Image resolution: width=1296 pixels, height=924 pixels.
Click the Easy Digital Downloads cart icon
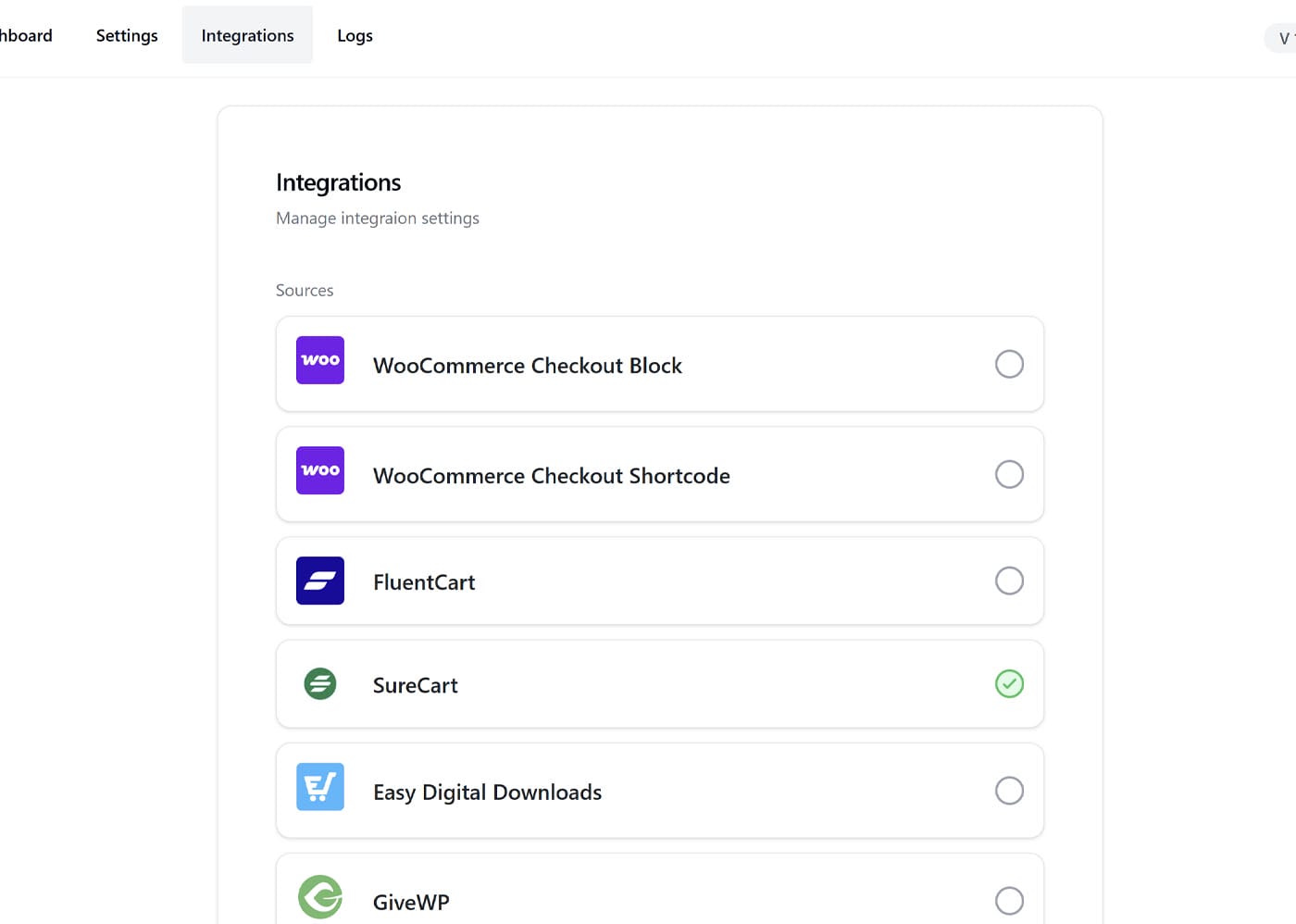coord(320,787)
